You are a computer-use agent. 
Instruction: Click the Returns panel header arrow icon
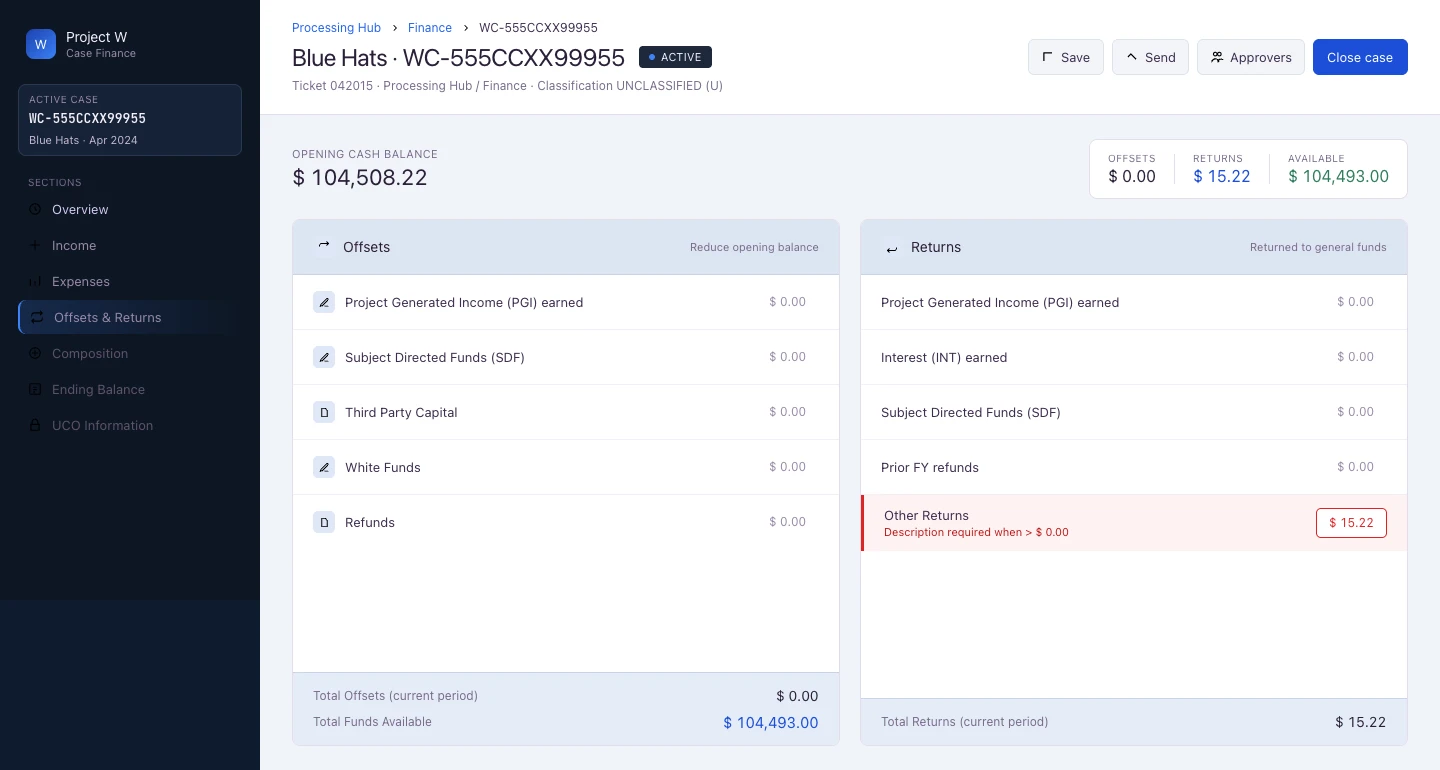[x=892, y=248]
